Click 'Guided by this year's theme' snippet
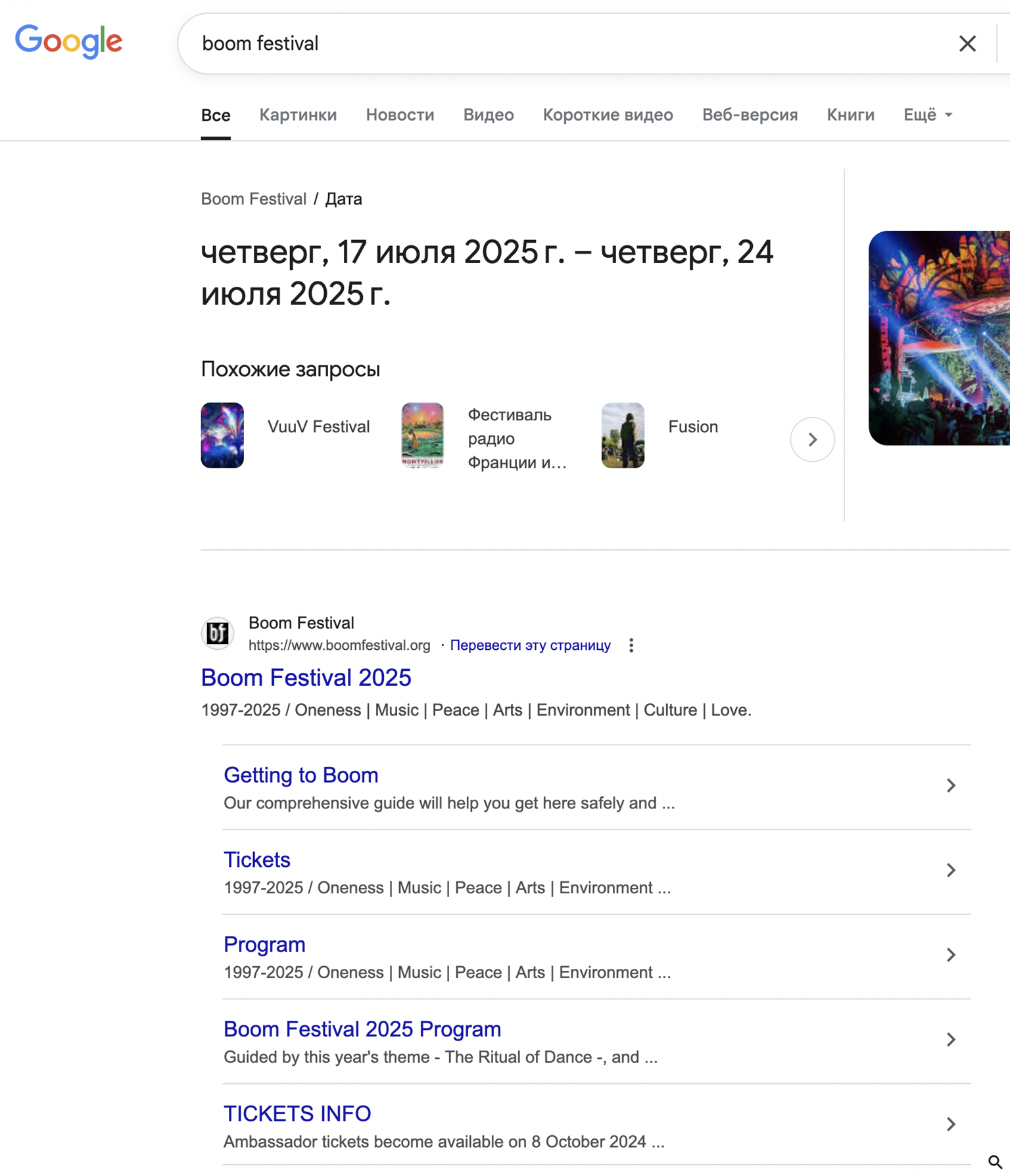The height and width of the screenshot is (1176, 1010). 441,1057
